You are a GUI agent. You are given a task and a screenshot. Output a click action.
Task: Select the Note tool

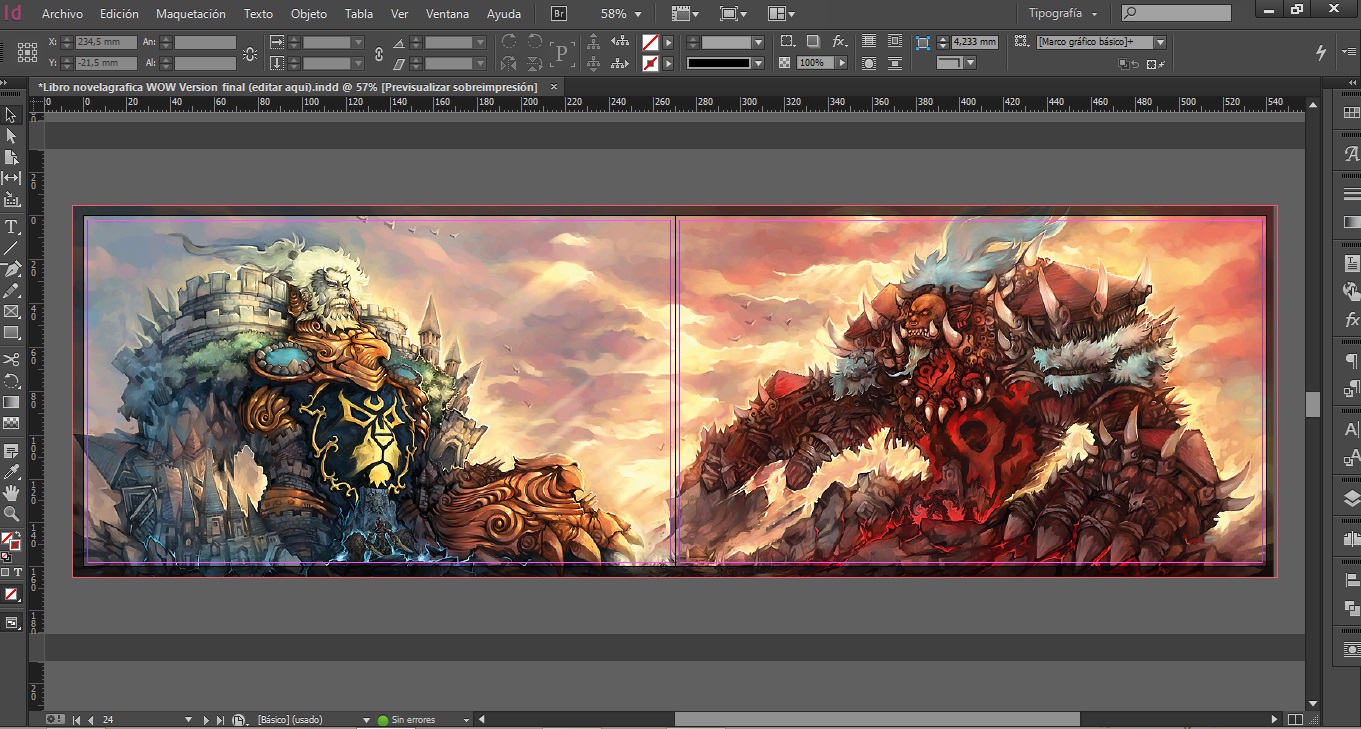pos(11,451)
